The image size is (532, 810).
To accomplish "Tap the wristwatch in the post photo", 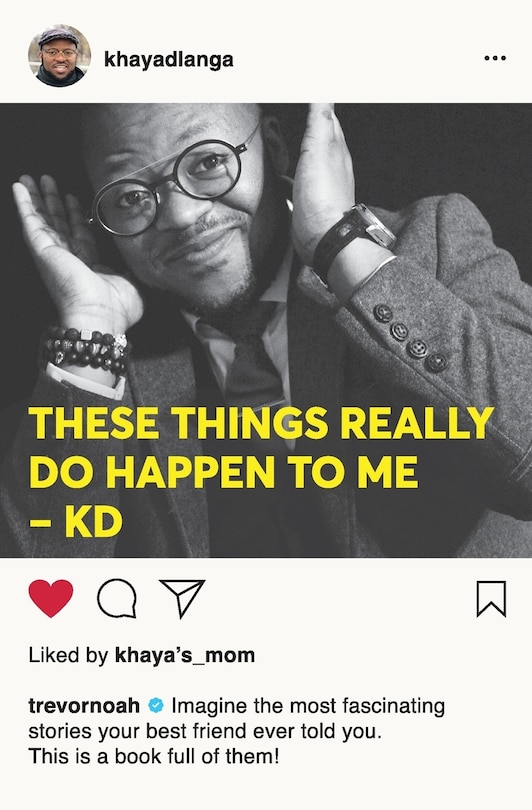I will 354,235.
